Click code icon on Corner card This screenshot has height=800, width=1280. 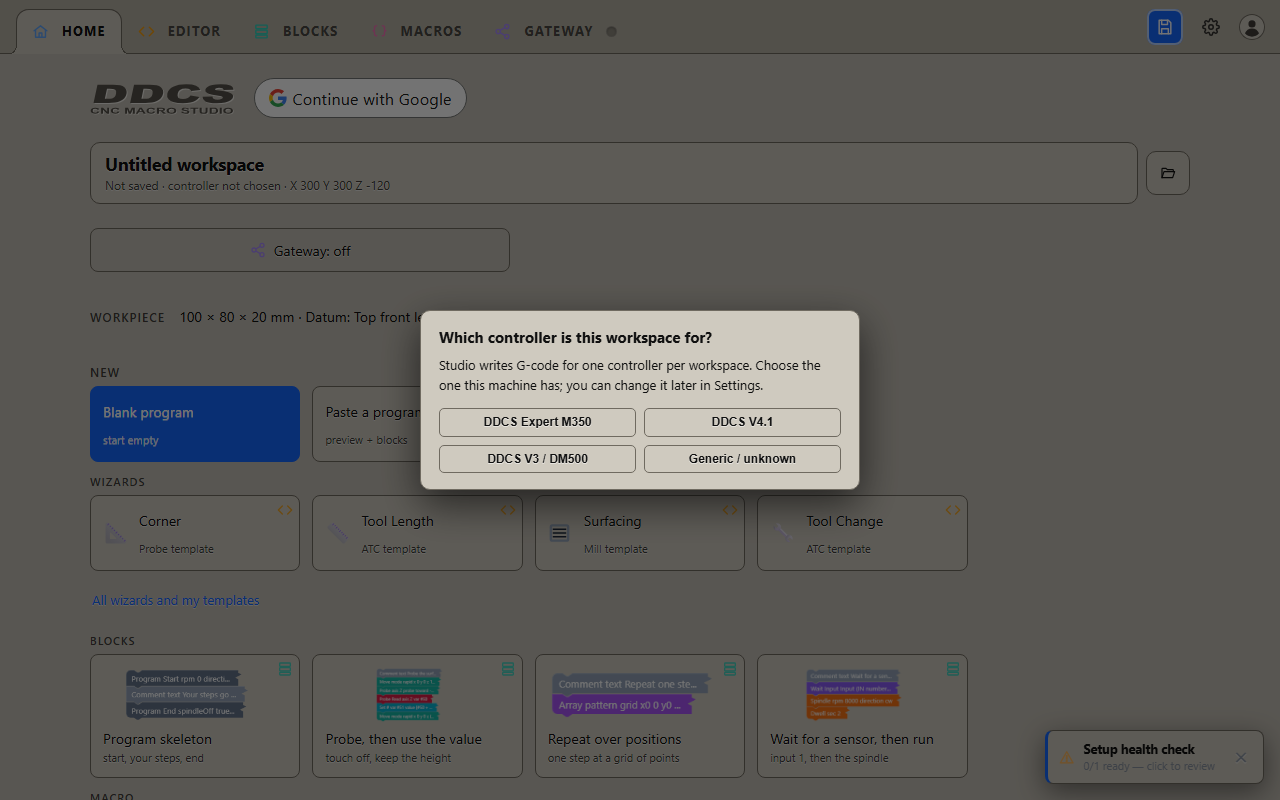tap(285, 510)
